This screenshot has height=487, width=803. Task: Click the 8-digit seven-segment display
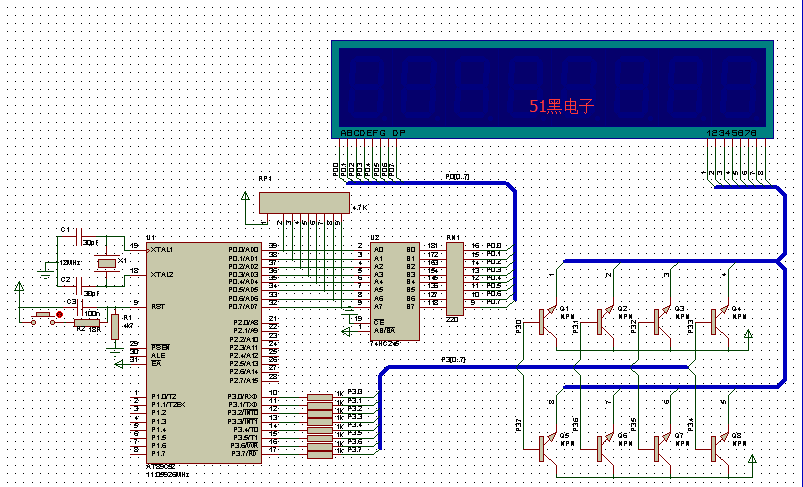tap(552, 90)
